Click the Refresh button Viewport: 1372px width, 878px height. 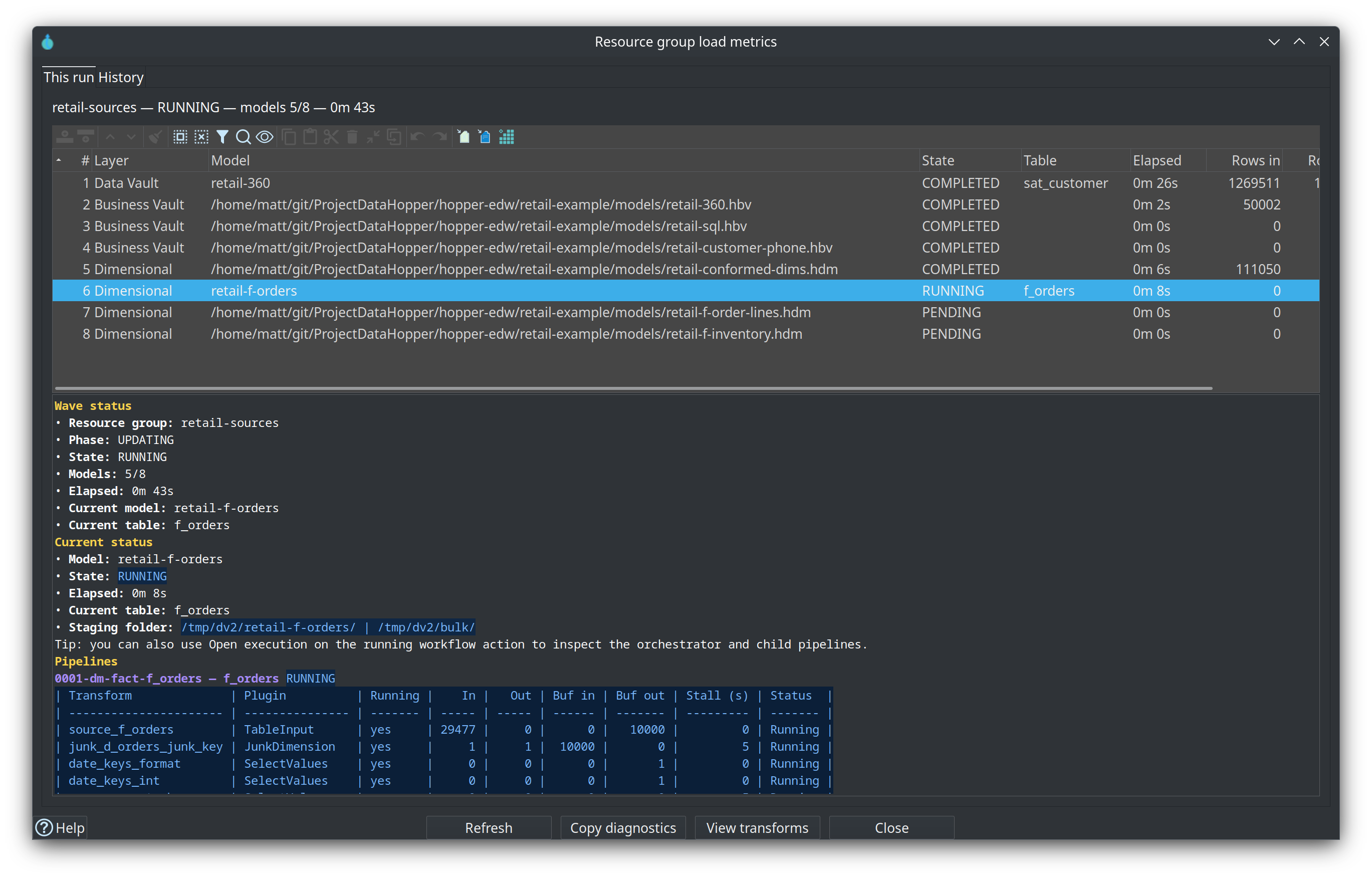[x=489, y=827]
